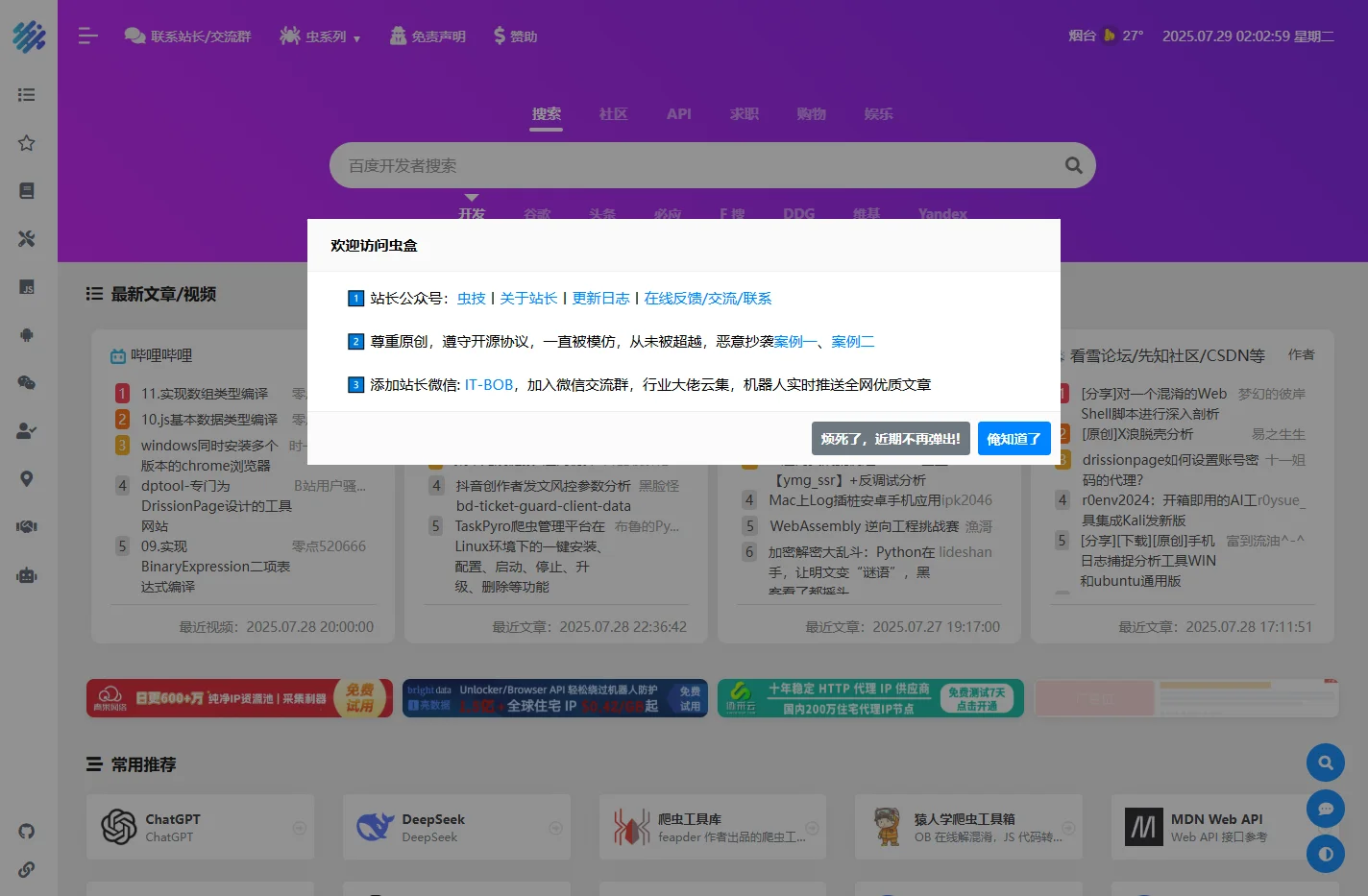This screenshot has width=1368, height=896.
Task: Open the list icon in the left sidebar
Action: coord(27,95)
